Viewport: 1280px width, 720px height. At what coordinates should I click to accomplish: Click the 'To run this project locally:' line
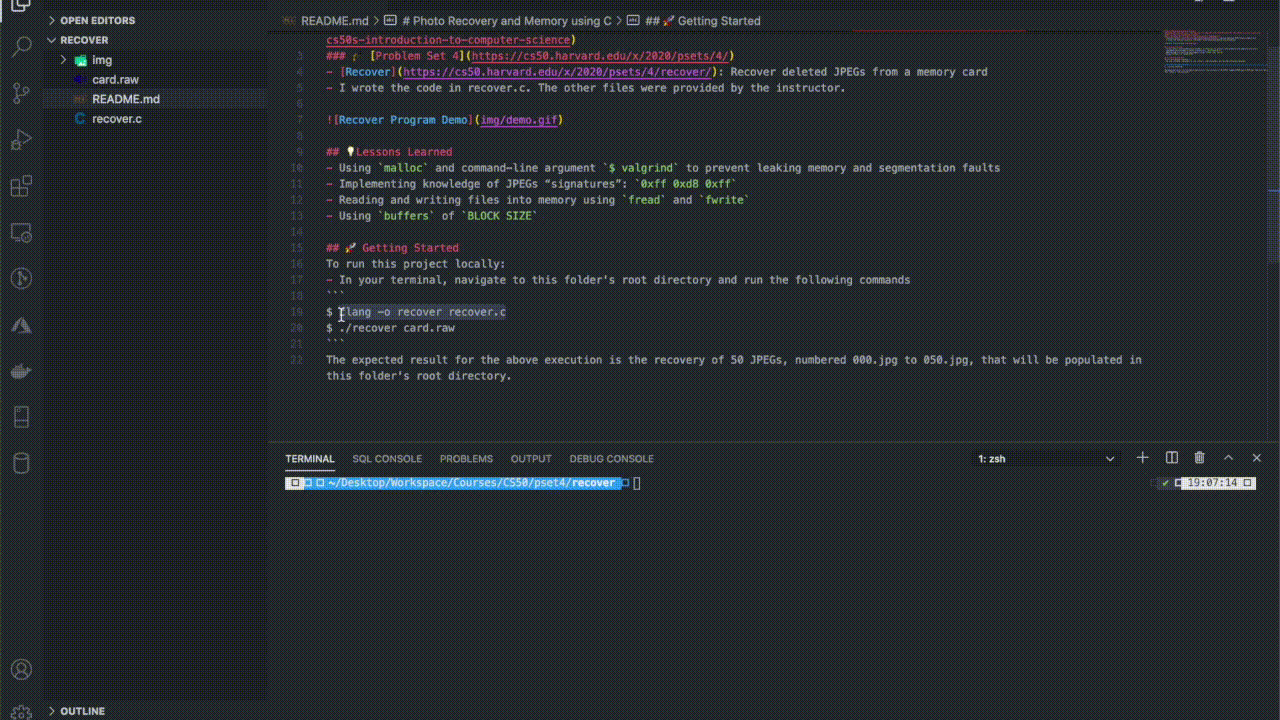[416, 264]
